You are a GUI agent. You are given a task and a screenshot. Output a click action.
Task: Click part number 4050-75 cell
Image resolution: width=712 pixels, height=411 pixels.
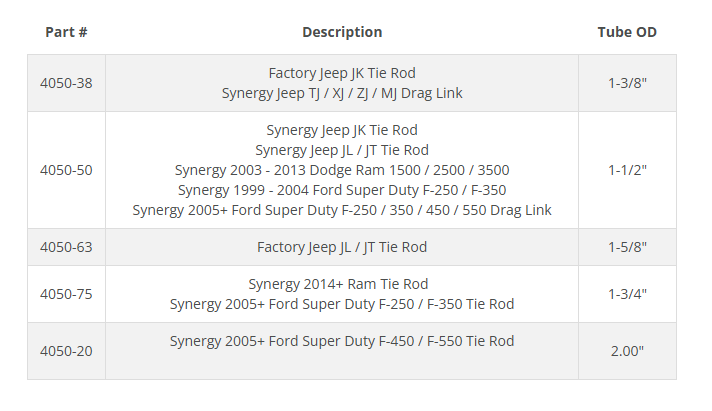point(66,294)
